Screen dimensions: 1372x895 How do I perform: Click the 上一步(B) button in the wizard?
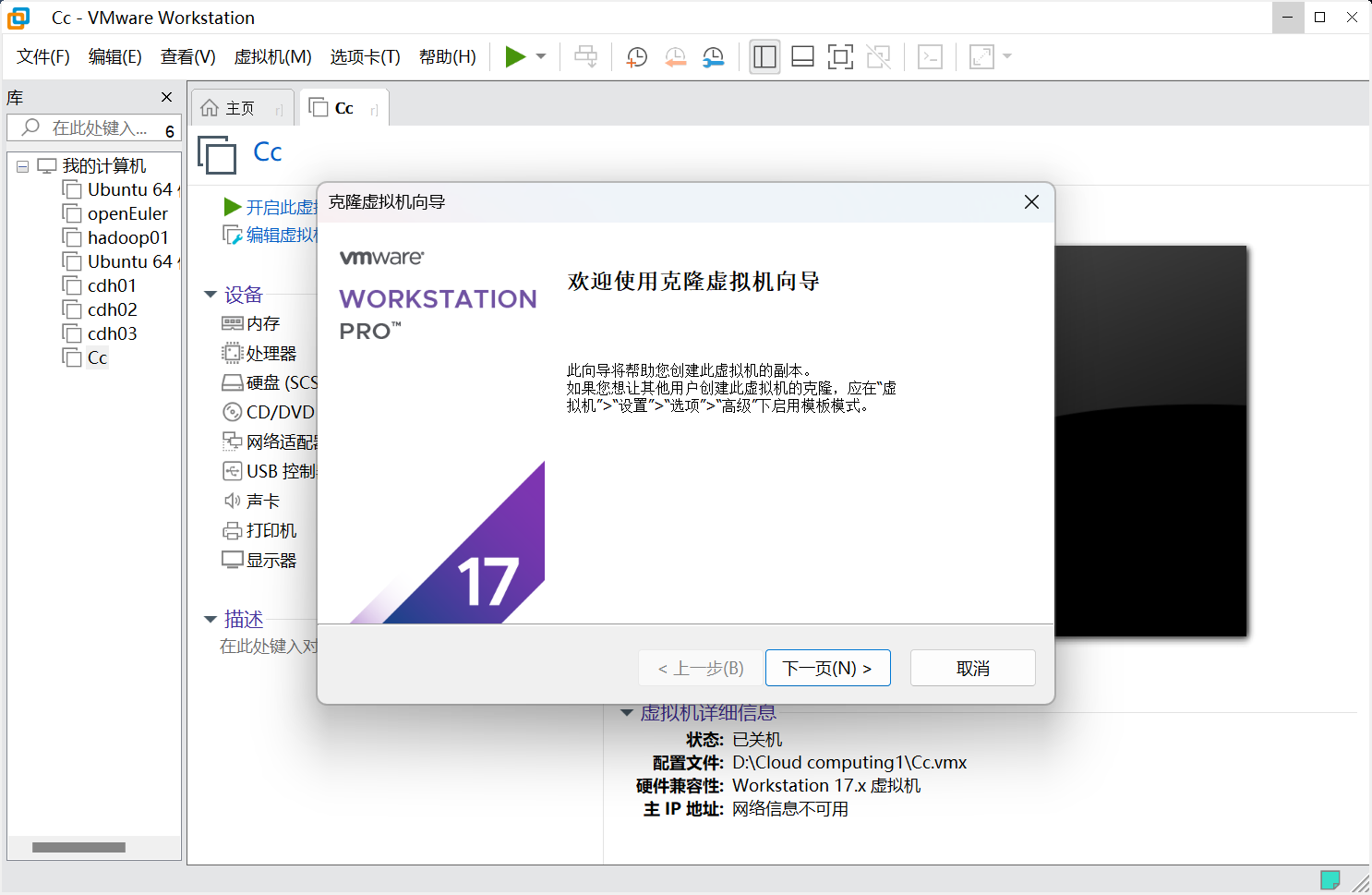pos(701,668)
